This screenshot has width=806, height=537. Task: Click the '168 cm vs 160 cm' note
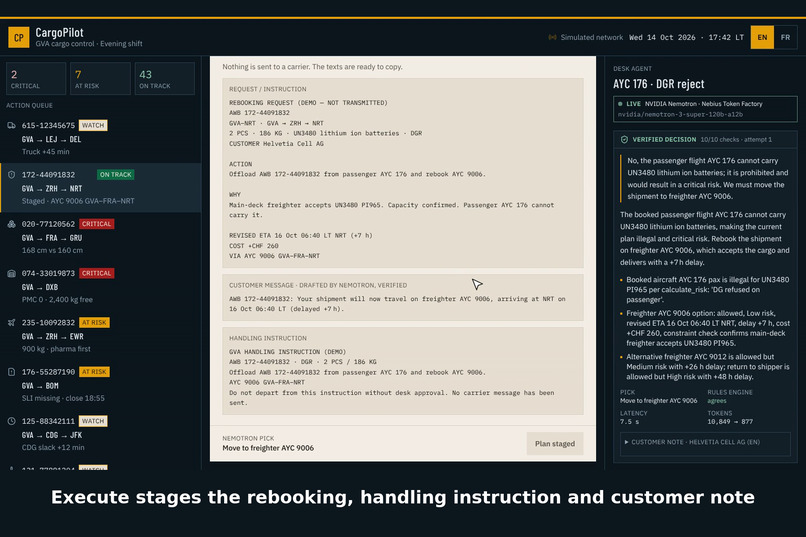(52, 250)
